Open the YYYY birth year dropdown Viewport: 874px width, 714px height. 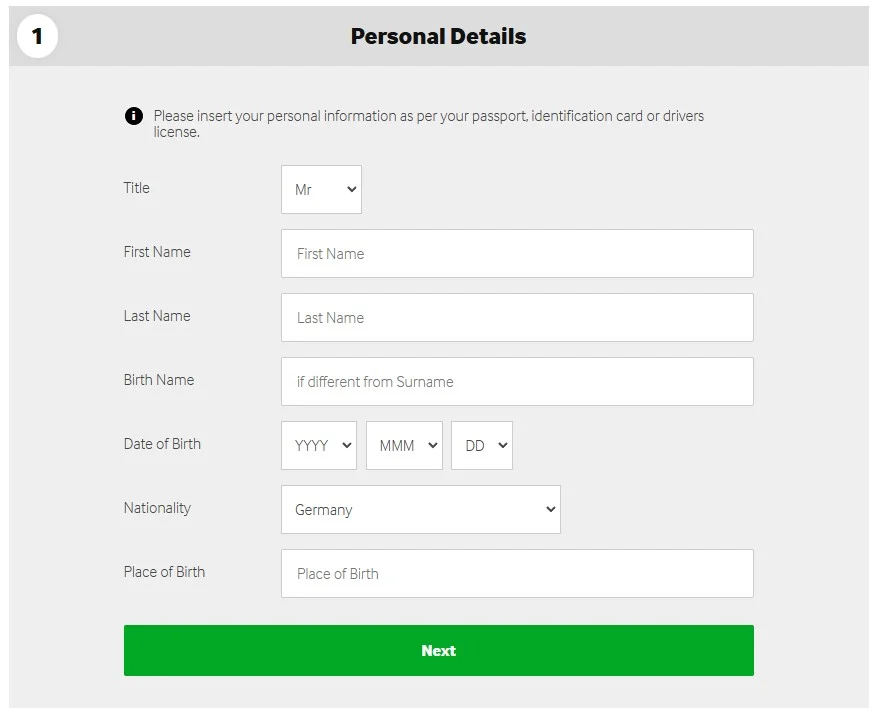tap(318, 445)
